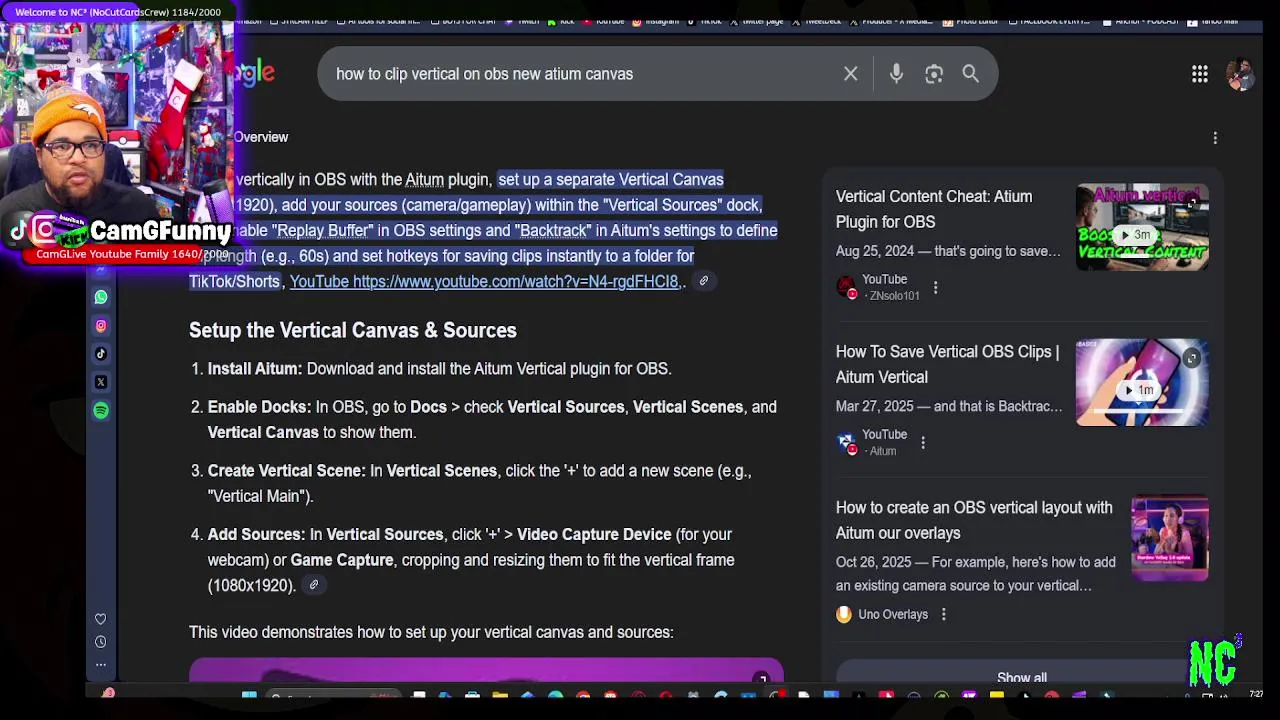The image size is (1280, 720).
Task: Open AI Overview three-dot options menu
Action: 1215,138
